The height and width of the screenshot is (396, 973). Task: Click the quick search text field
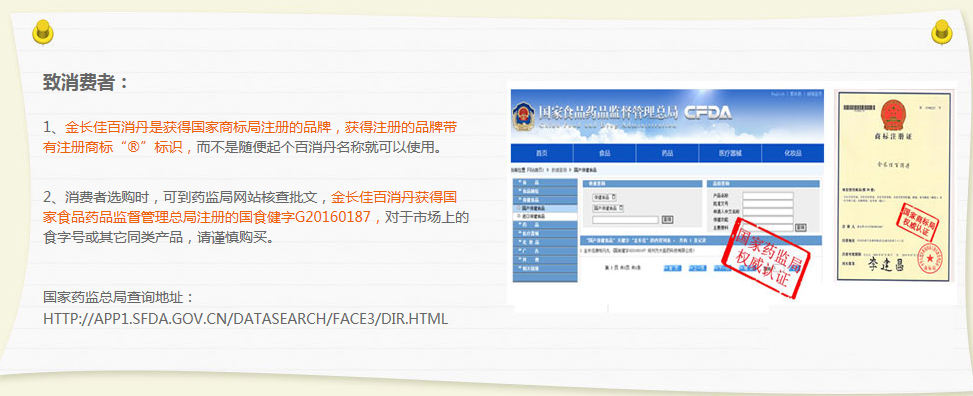coord(625,220)
